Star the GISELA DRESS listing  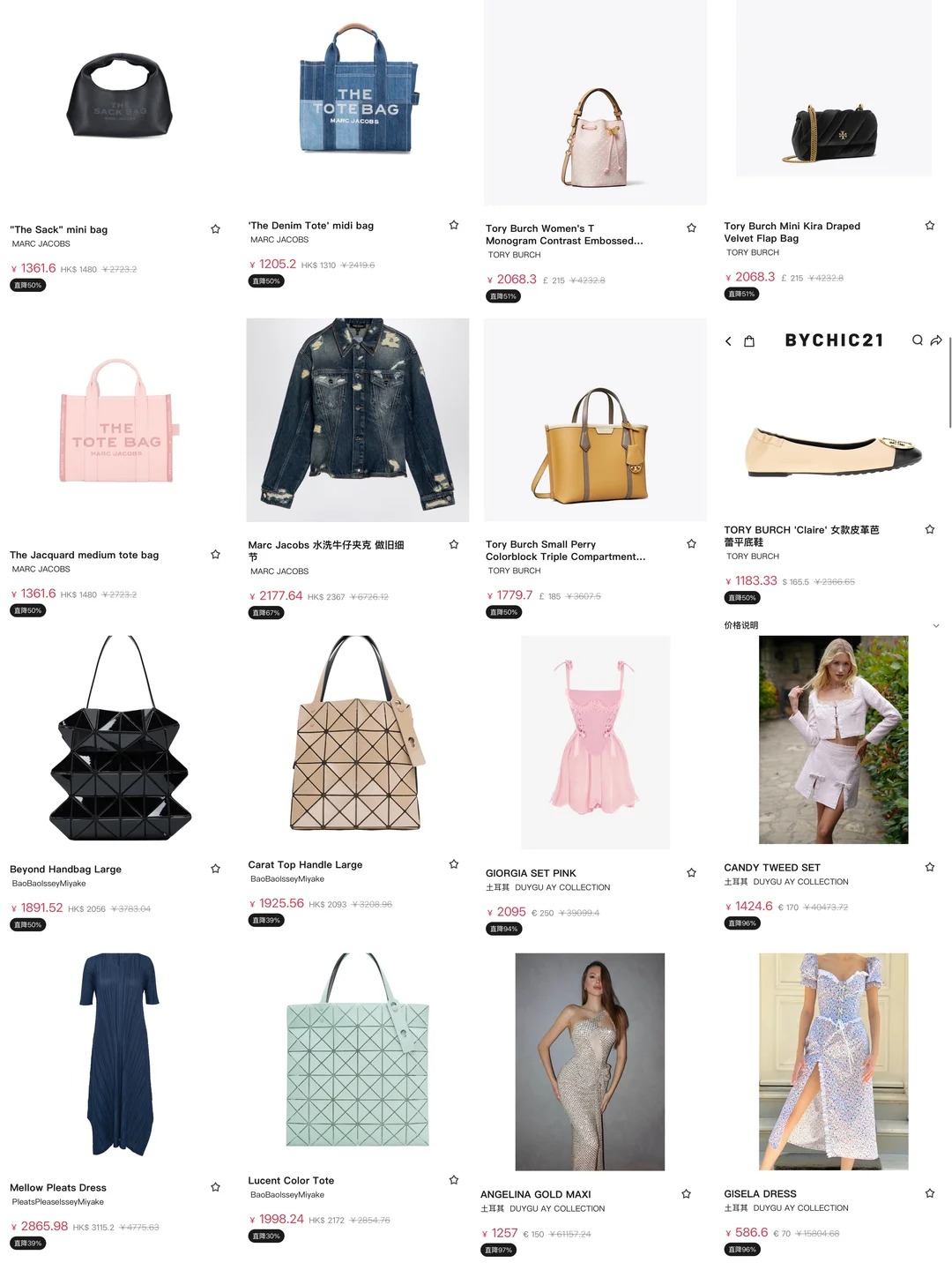pos(930,1193)
